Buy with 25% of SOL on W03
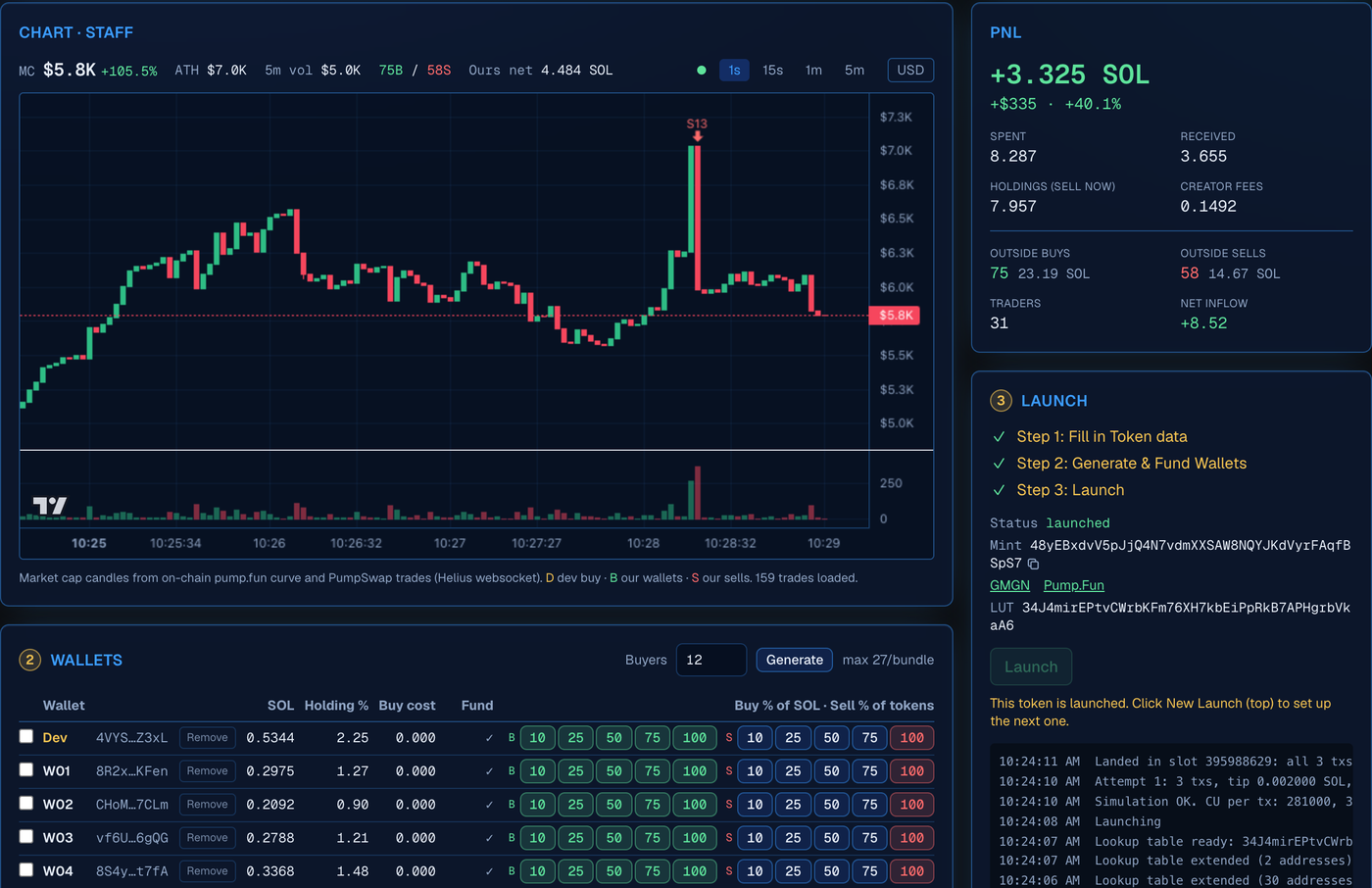Screen dimensions: 1372x888 click(576, 838)
